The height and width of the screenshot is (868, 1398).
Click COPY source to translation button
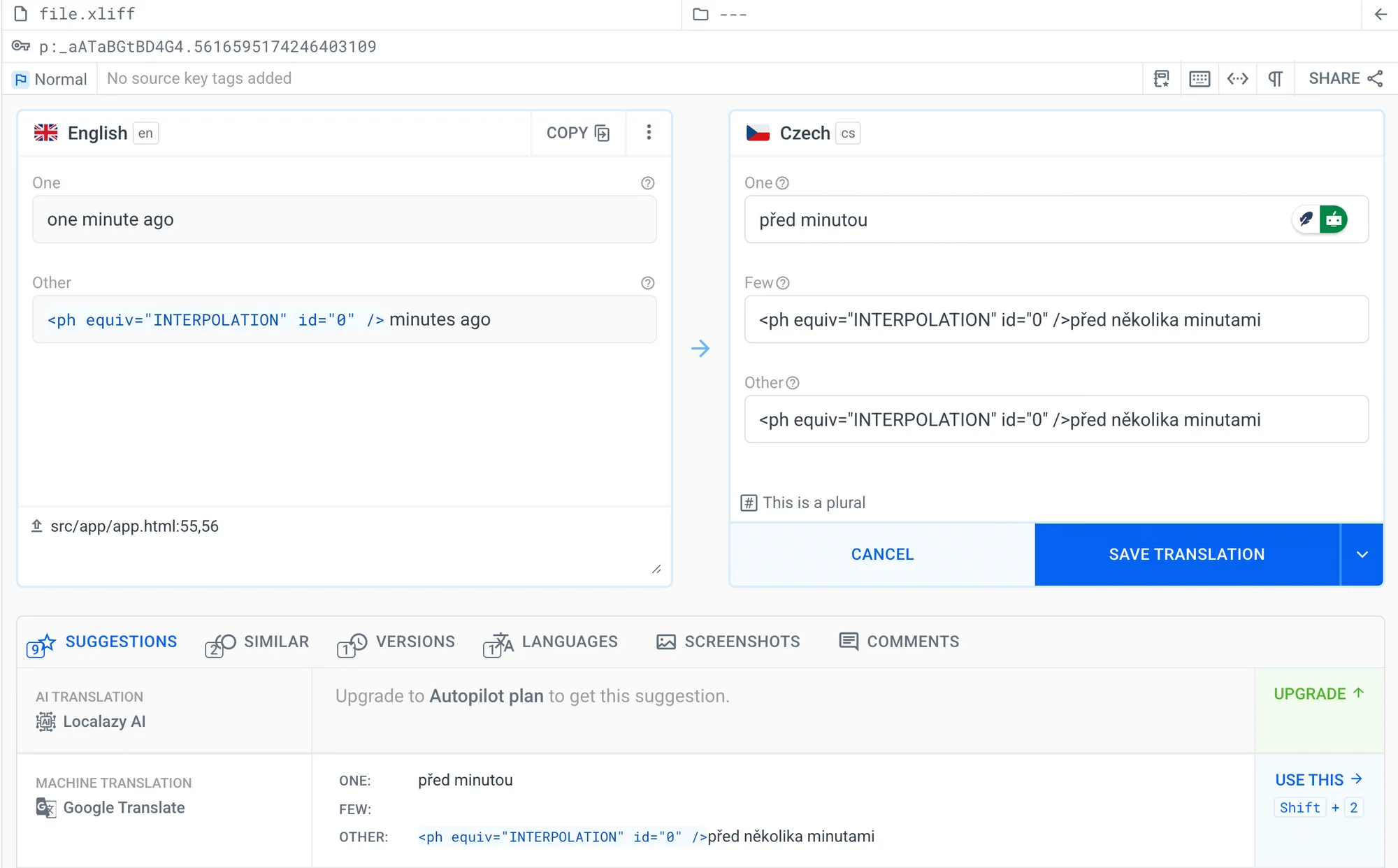click(x=577, y=133)
